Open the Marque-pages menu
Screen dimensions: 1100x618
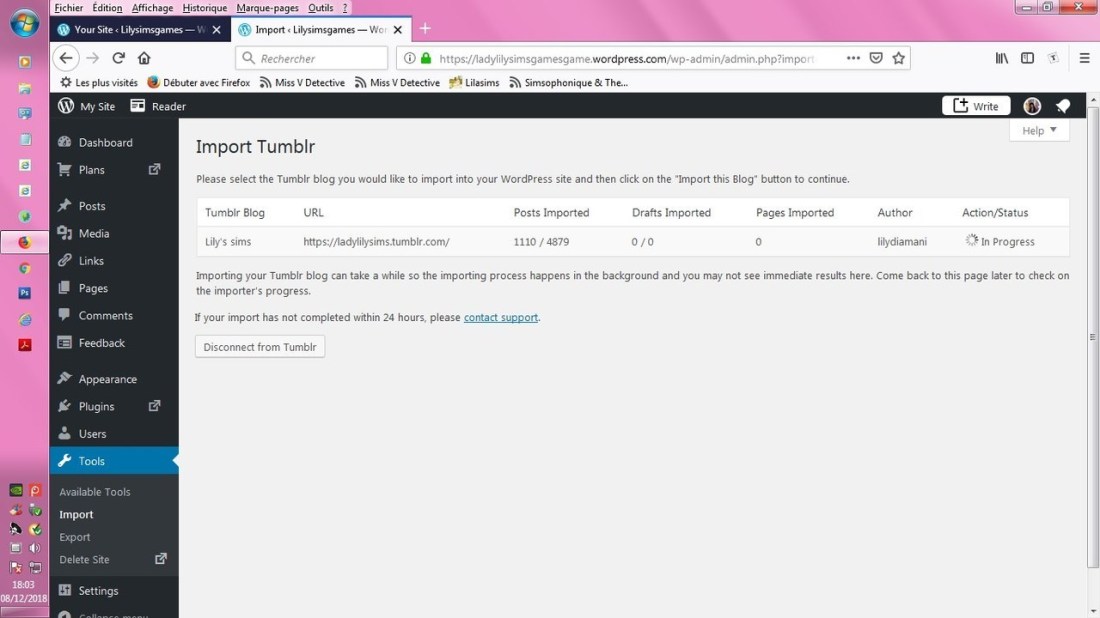pyautogui.click(x=267, y=8)
